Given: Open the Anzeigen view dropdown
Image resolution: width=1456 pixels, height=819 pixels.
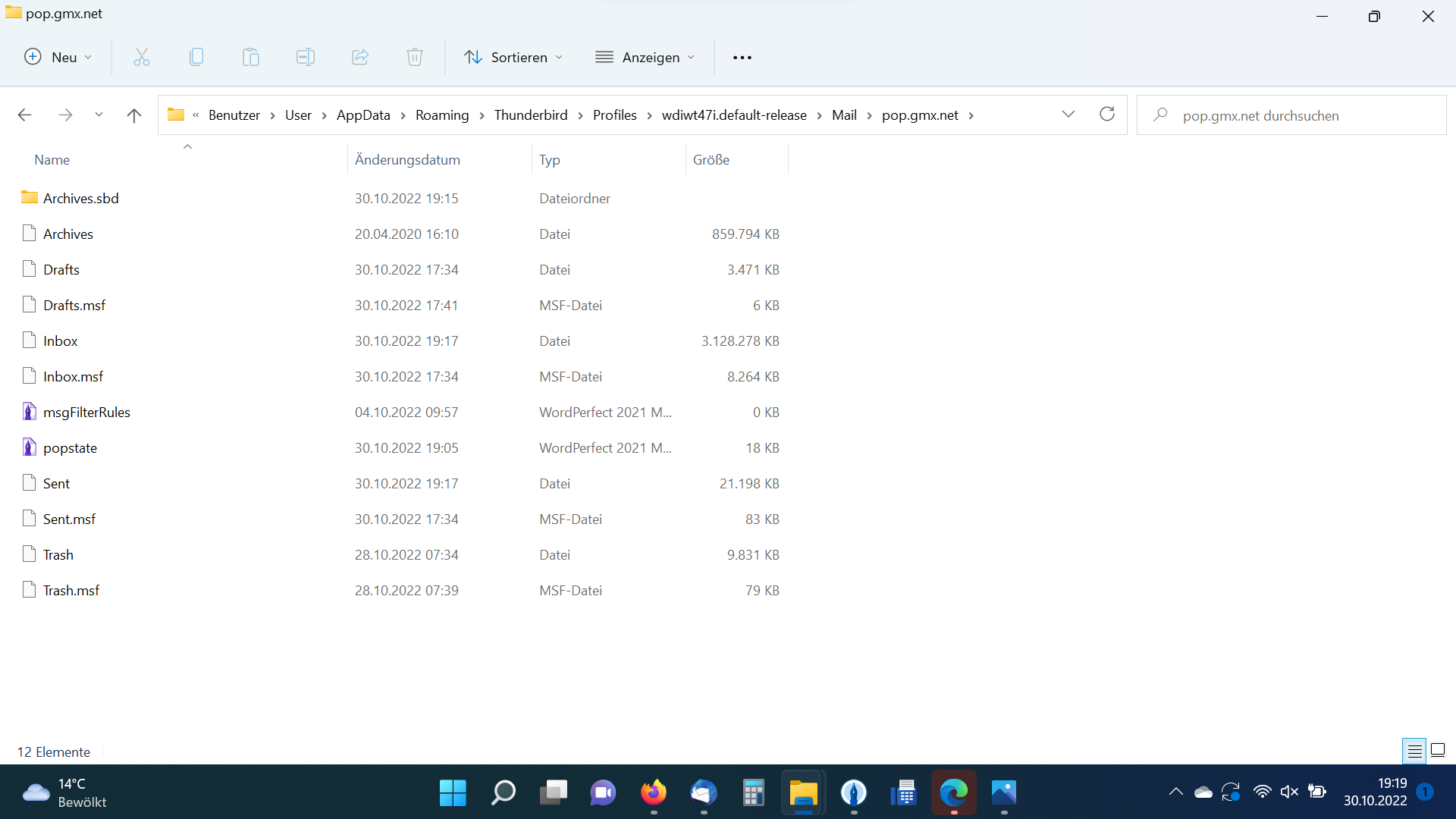Looking at the screenshot, I should pos(645,57).
